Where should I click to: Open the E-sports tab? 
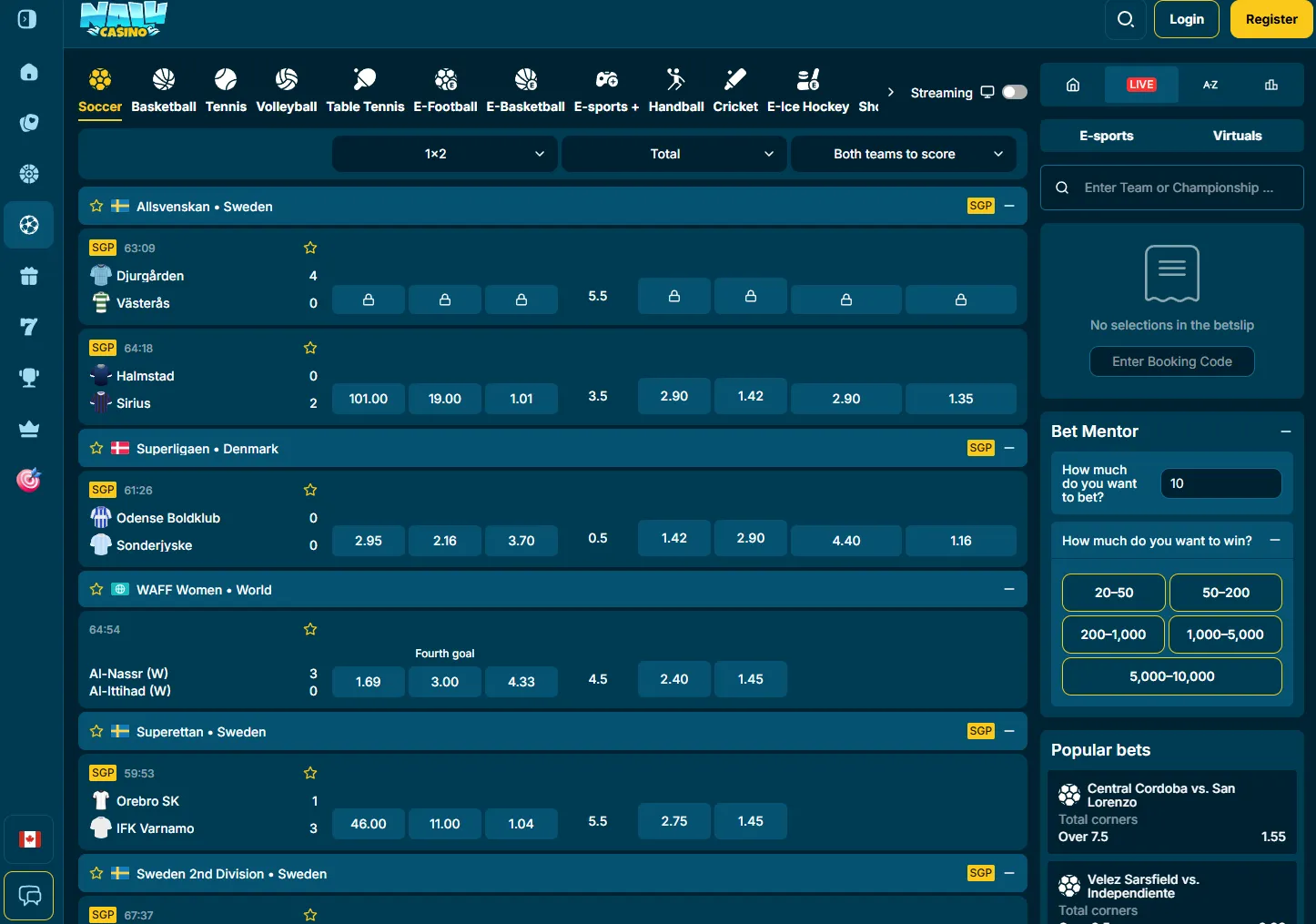[x=1107, y=136]
